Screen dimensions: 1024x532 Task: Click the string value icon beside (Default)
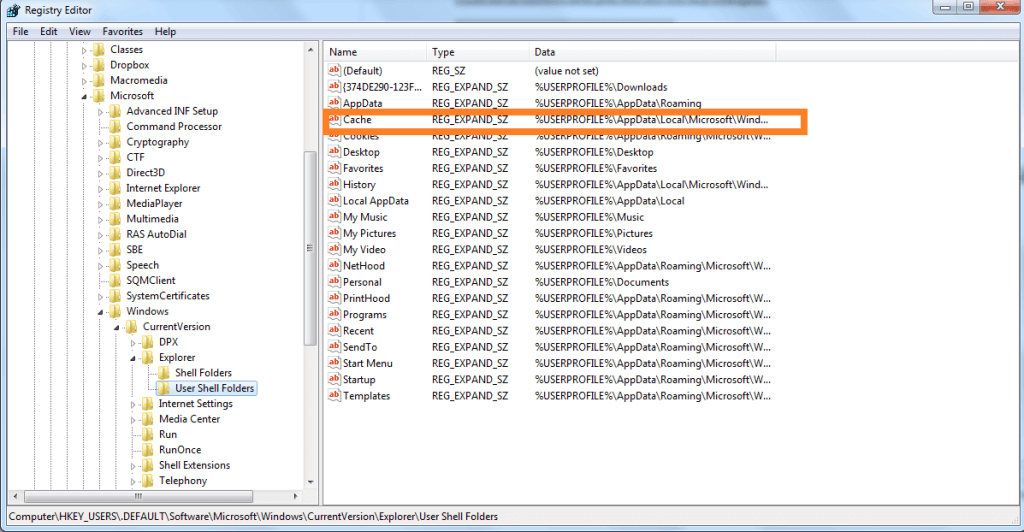[334, 70]
